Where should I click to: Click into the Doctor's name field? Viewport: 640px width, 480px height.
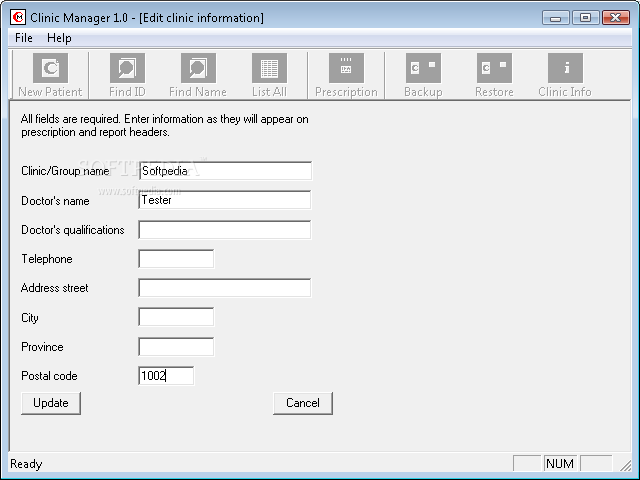point(224,200)
